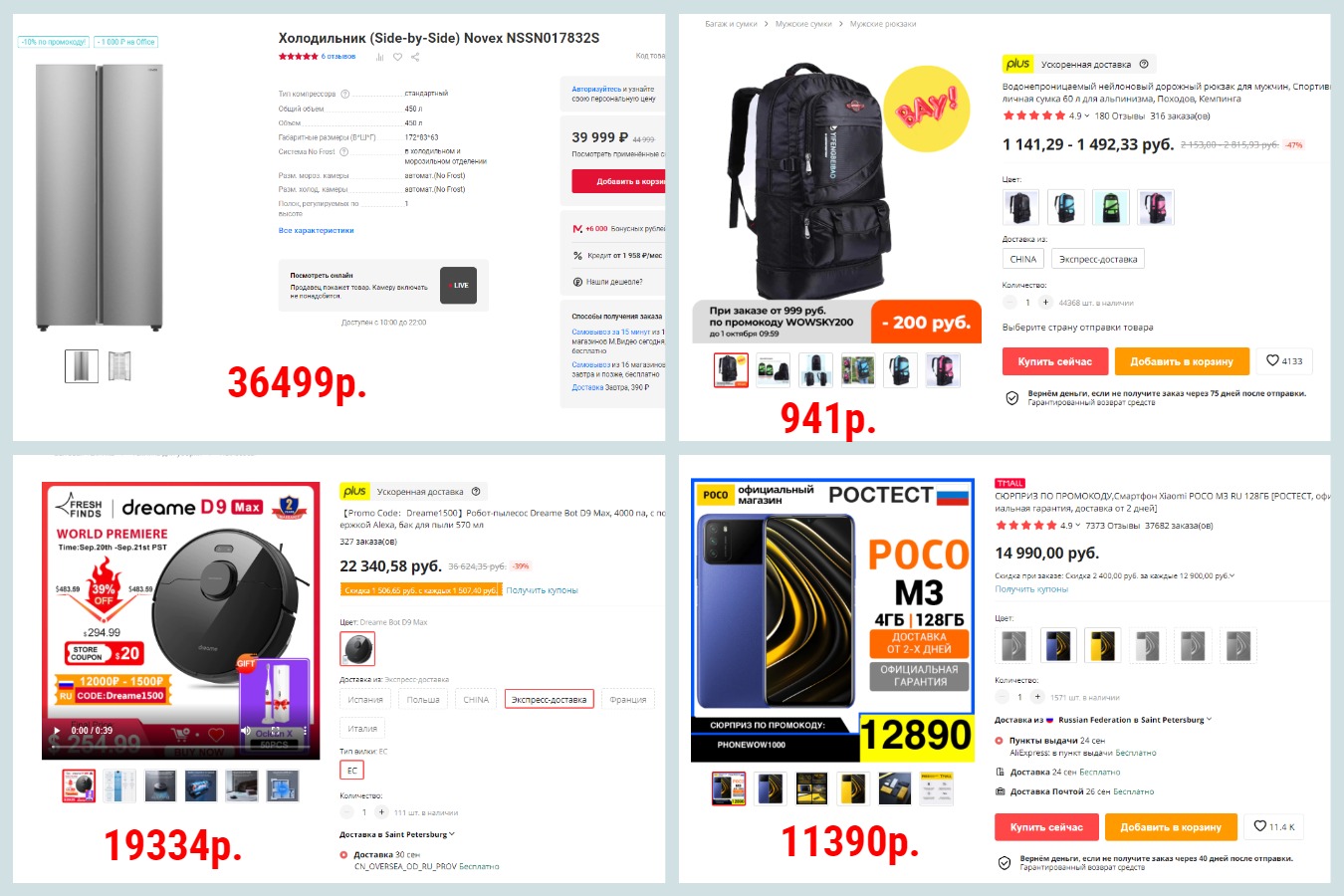Choose CHINA shipping for the backpack

coord(1022,259)
